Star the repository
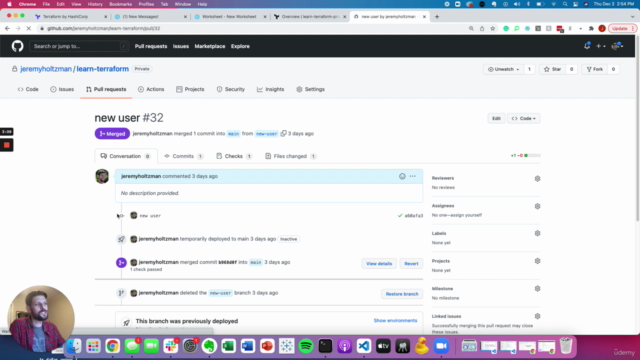 click(x=553, y=69)
